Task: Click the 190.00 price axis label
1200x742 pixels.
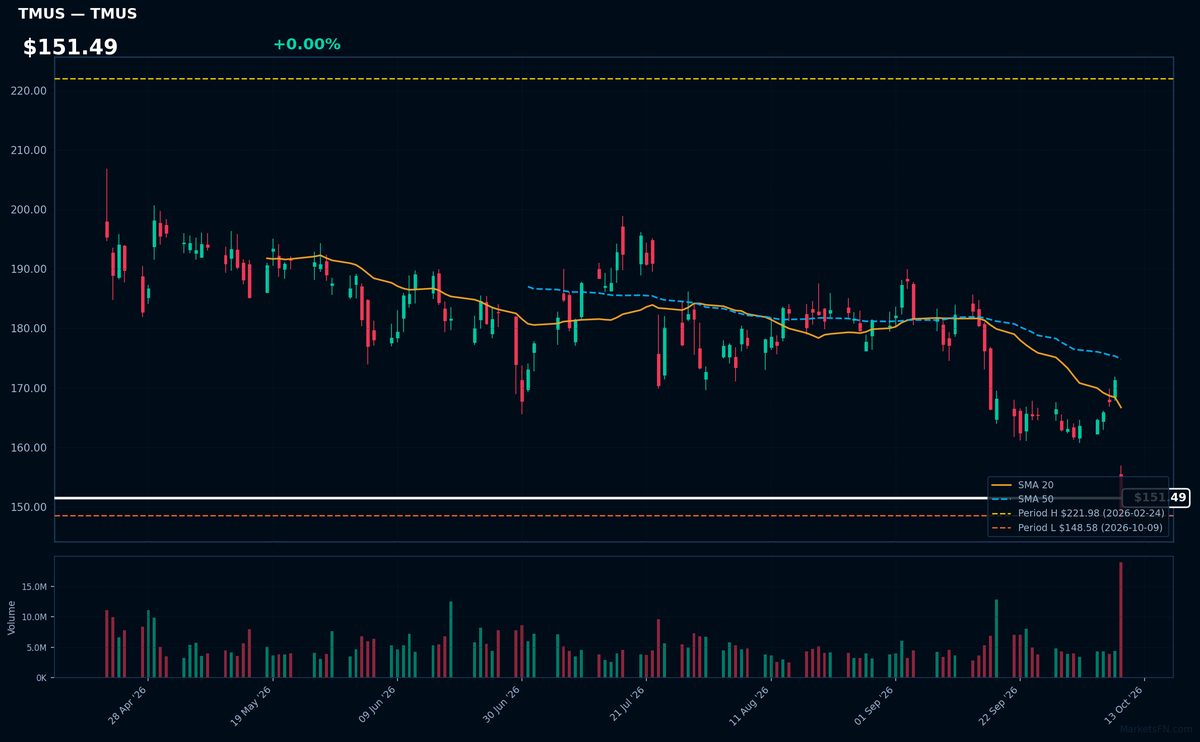Action: point(30,270)
